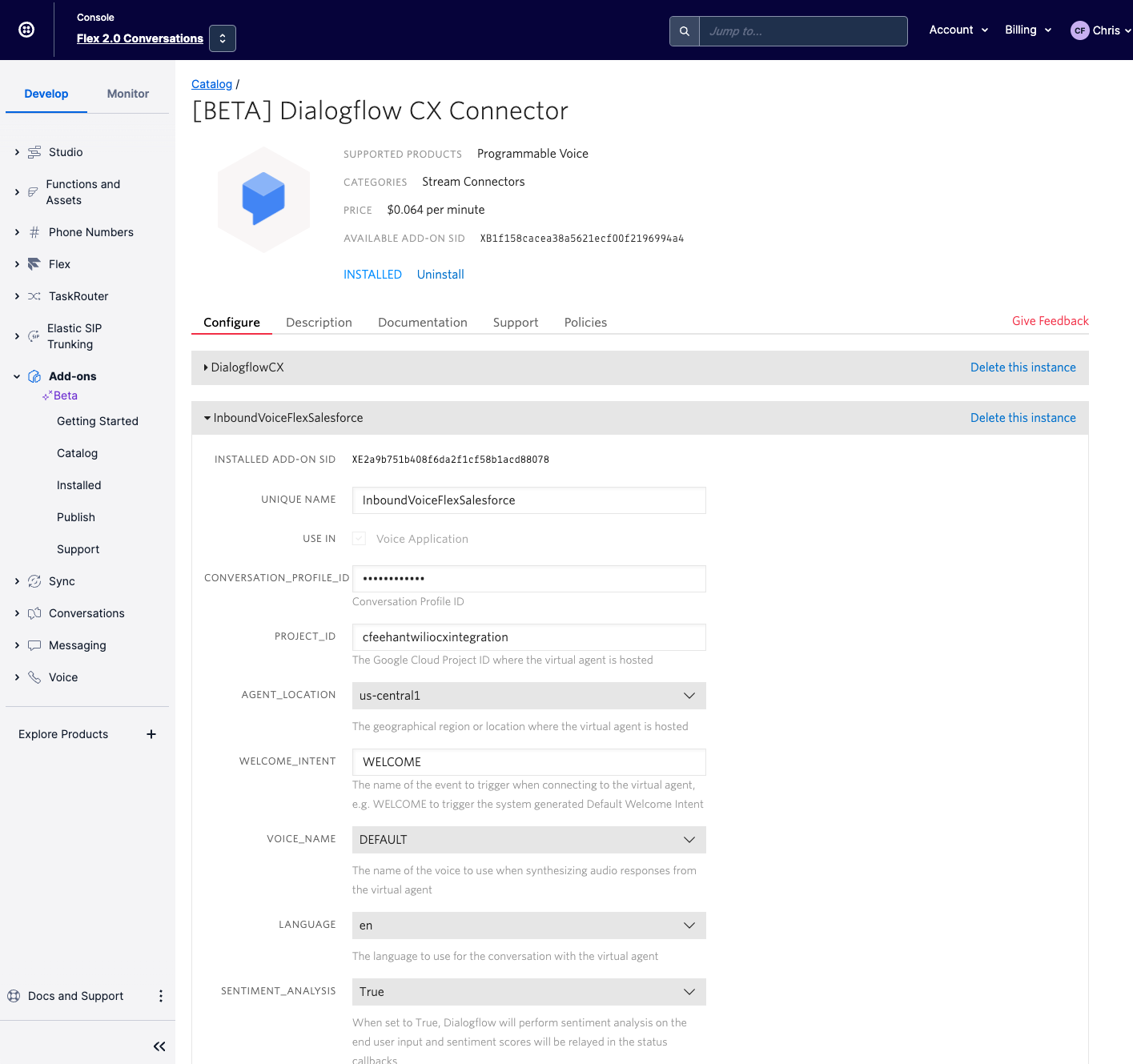1133x1064 pixels.
Task: Click the Functions and Assets icon
Action: coord(33,192)
